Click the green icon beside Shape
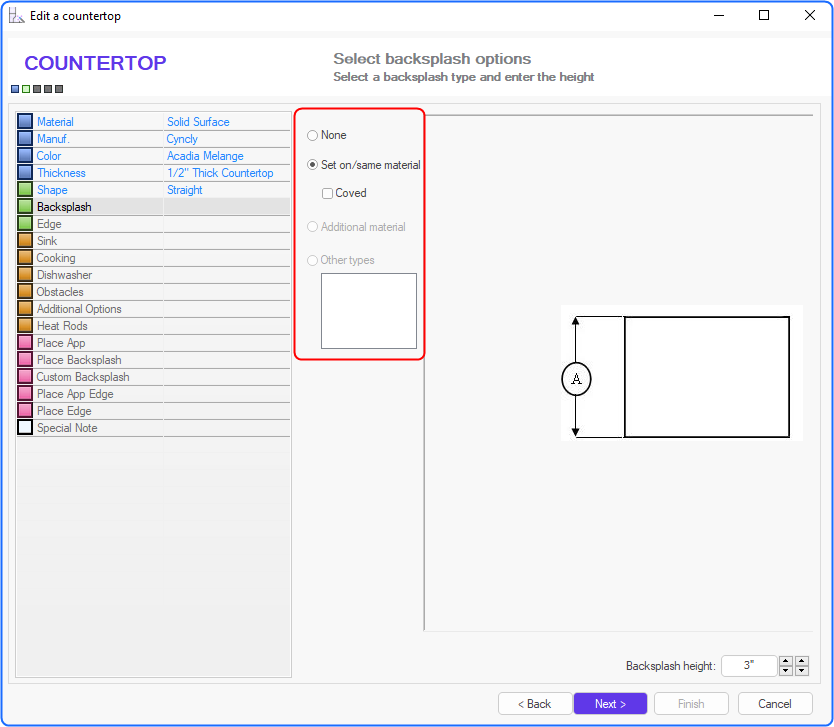Viewport: 834px width, 727px height. click(24, 190)
